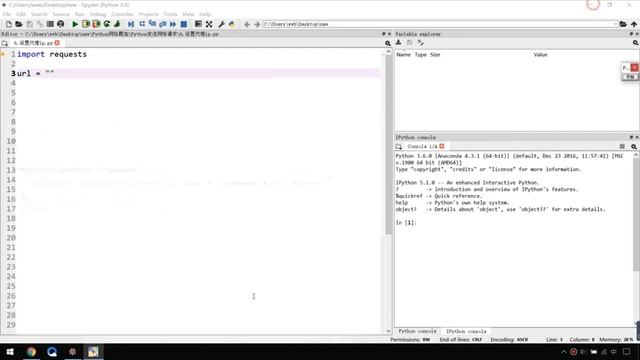This screenshot has height=360, width=640.
Task: Save data in the Variable explorer
Action: pos(409,43)
